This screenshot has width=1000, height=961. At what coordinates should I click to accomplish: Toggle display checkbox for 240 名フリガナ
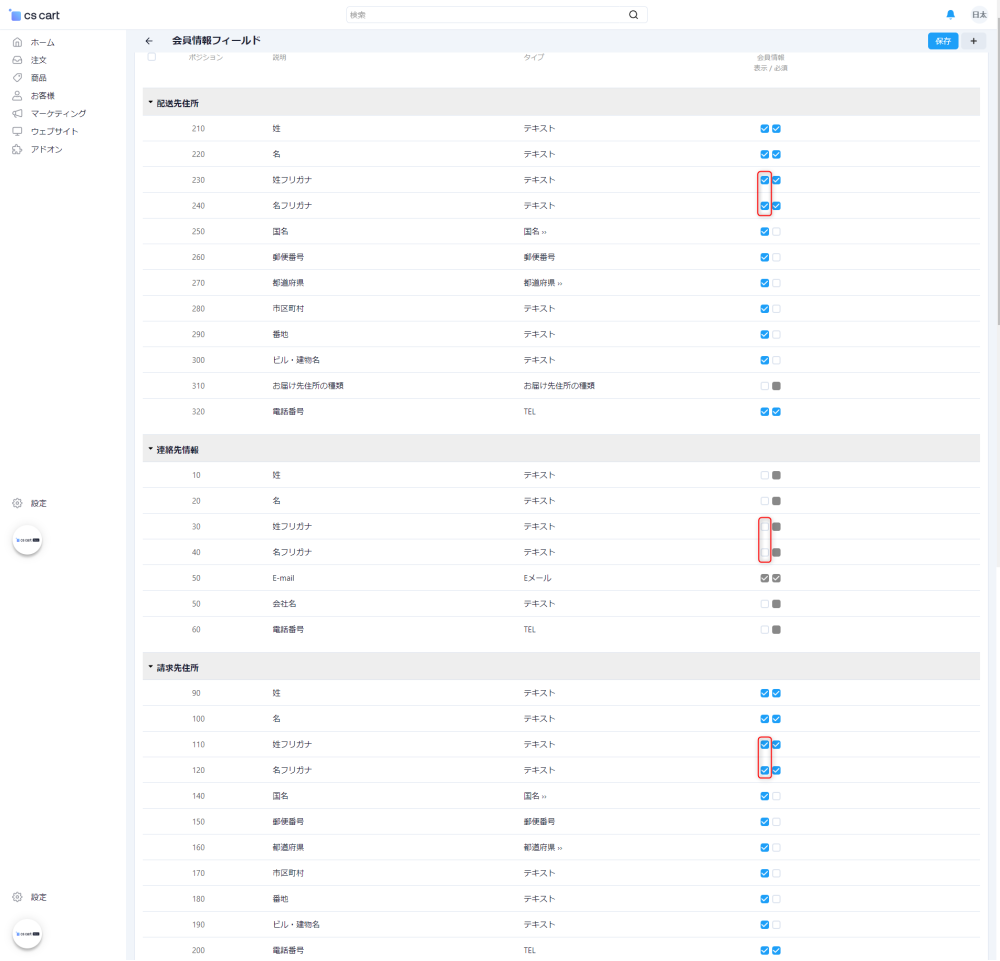tap(765, 206)
